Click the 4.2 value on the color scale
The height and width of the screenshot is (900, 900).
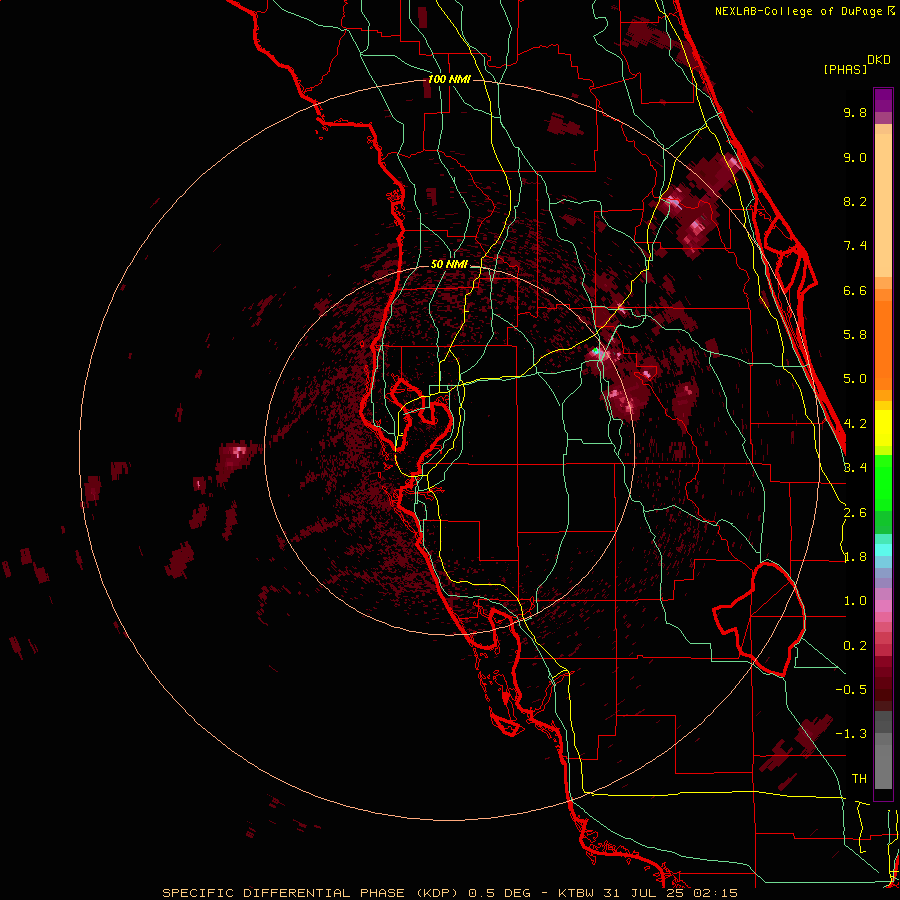tap(856, 424)
